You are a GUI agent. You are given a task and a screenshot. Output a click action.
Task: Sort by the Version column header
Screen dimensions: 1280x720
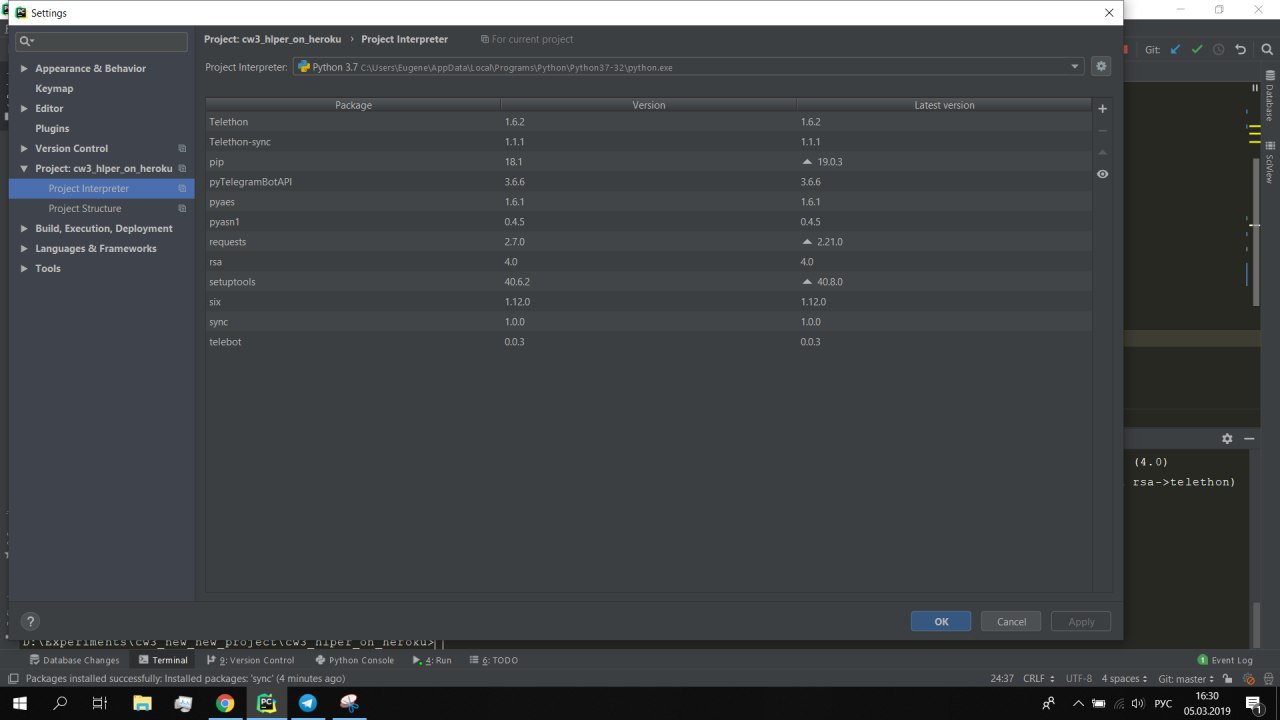click(649, 105)
